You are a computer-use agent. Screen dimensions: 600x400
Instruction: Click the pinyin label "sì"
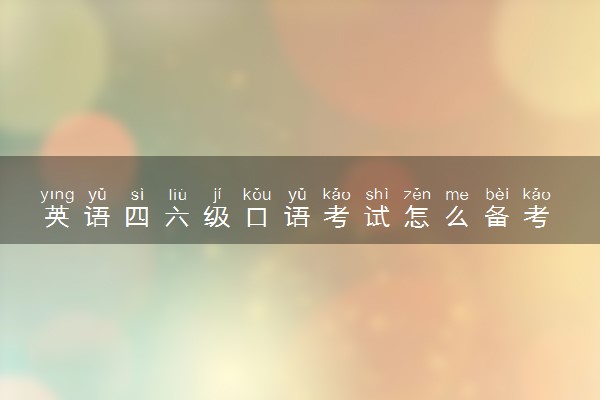point(137,195)
